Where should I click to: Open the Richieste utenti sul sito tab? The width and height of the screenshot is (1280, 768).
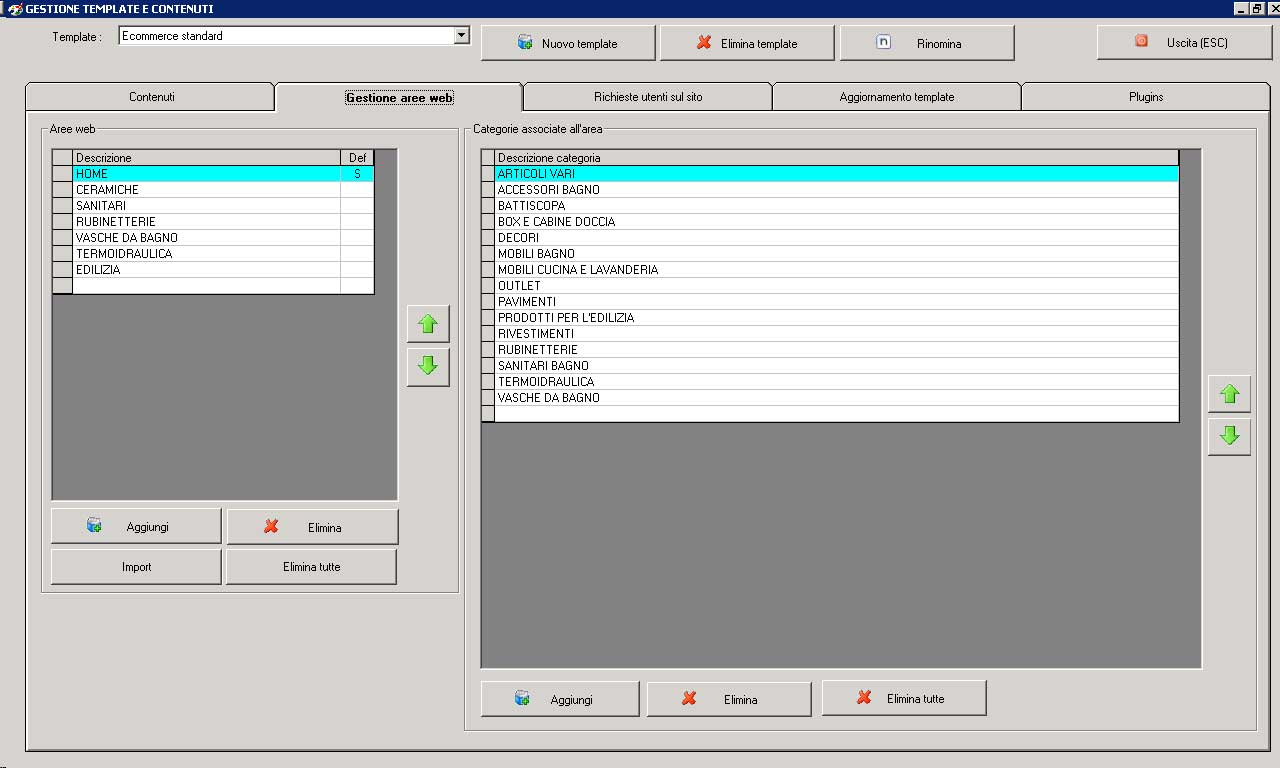(x=648, y=97)
